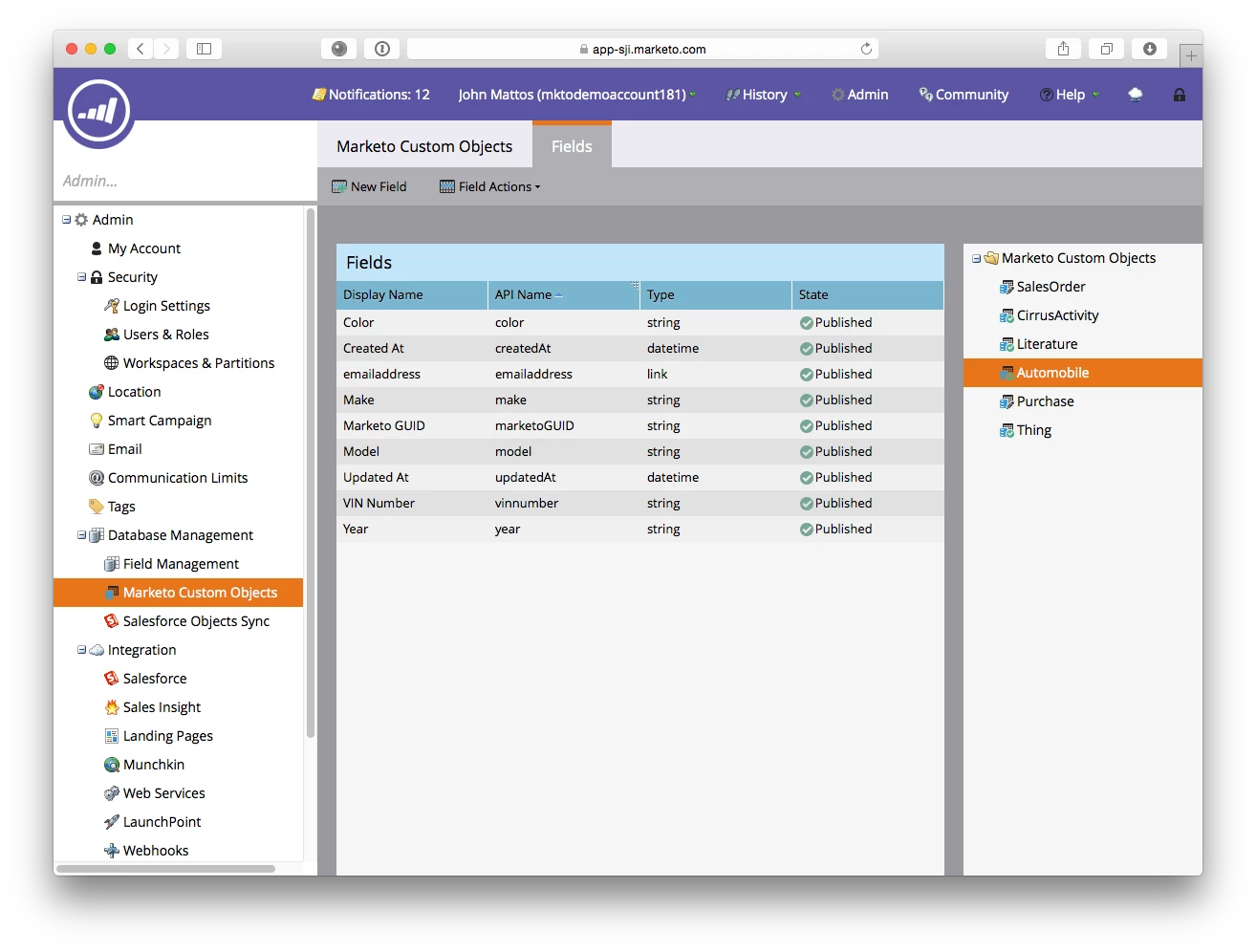Click the My Account person icon
The width and height of the screenshot is (1256, 952).
click(x=97, y=249)
